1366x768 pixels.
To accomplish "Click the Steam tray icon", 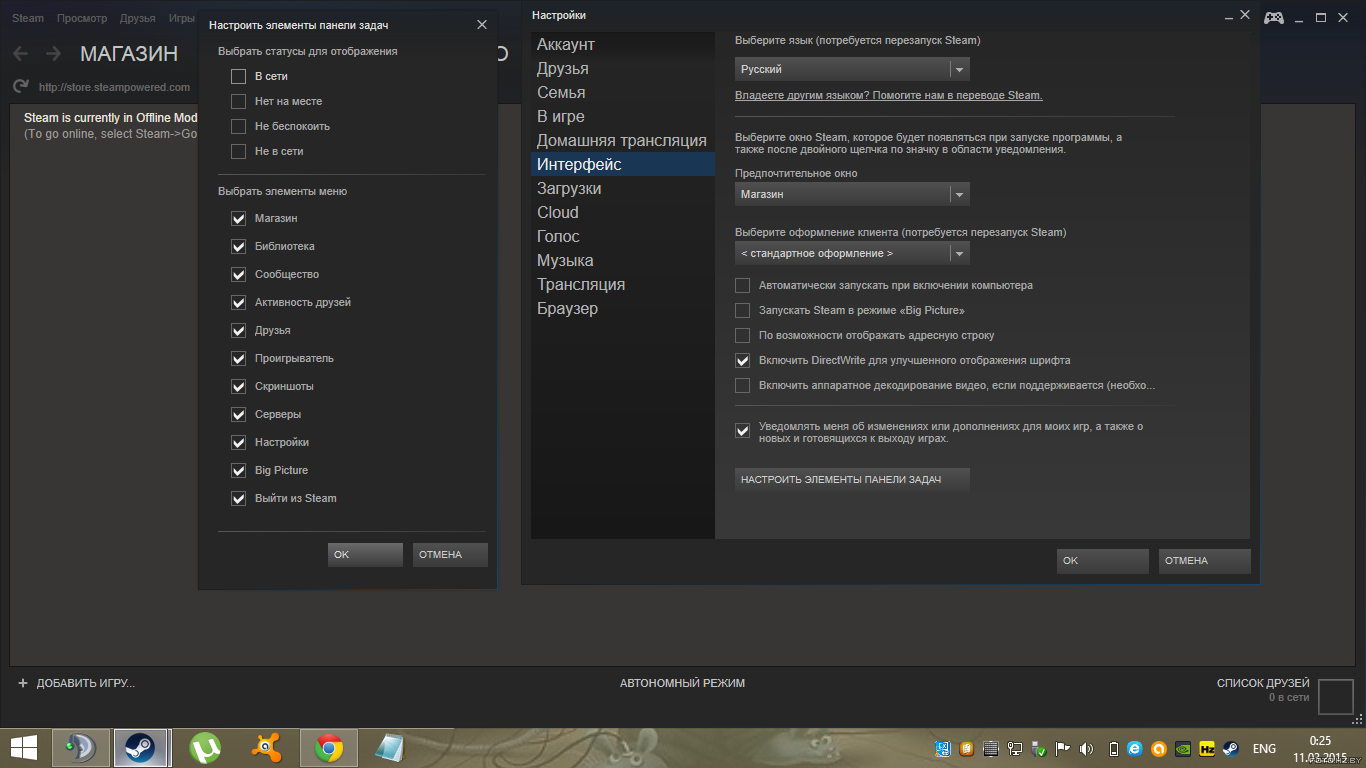I will (x=1230, y=748).
